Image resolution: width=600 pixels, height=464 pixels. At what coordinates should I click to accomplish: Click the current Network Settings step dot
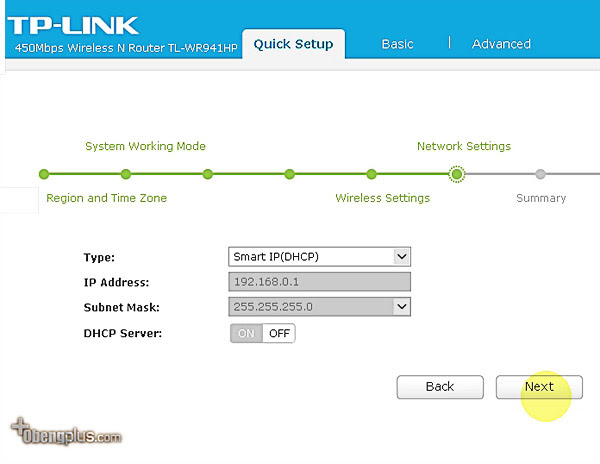click(457, 174)
